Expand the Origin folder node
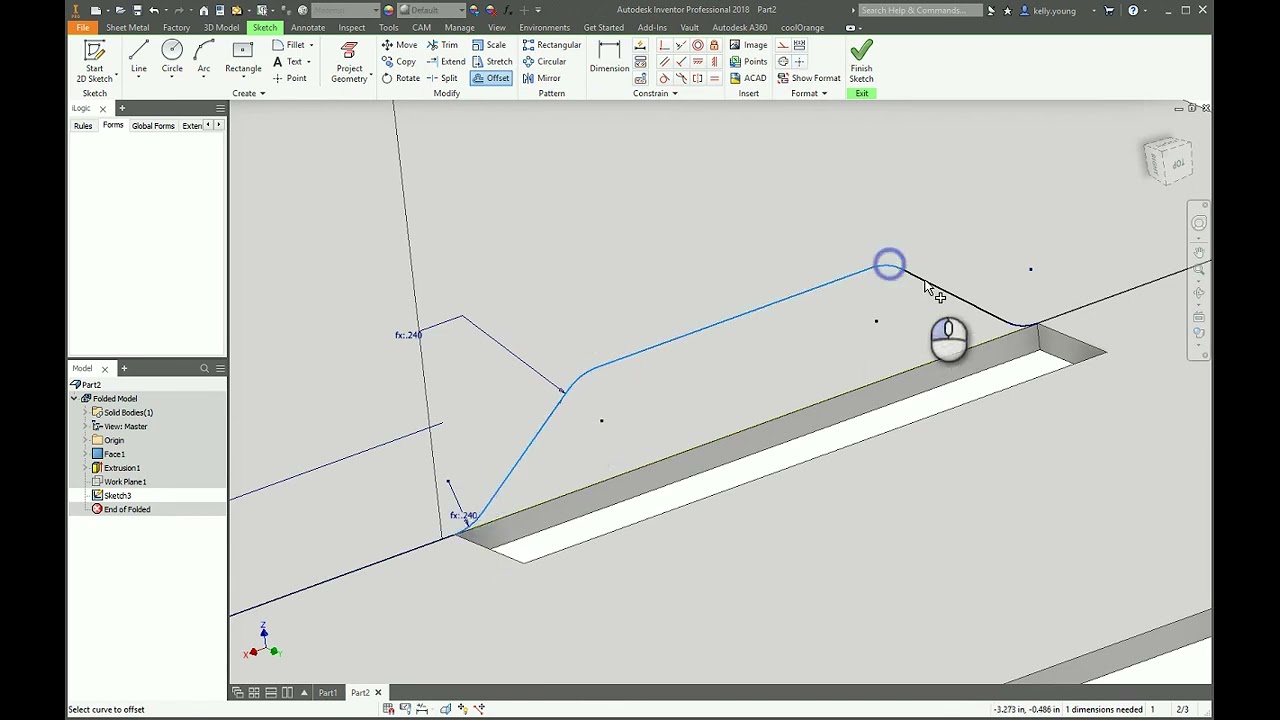1280x720 pixels. tap(86, 440)
